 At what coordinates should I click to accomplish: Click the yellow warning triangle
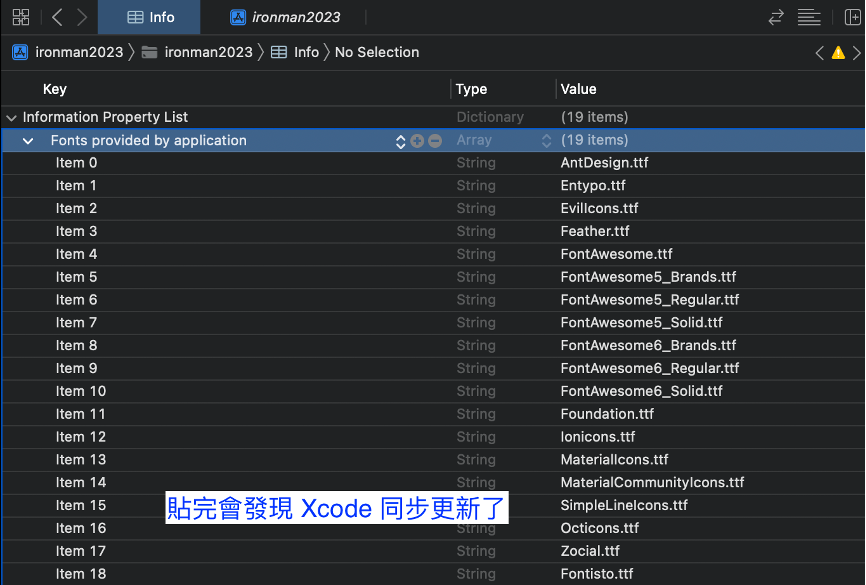click(x=838, y=53)
